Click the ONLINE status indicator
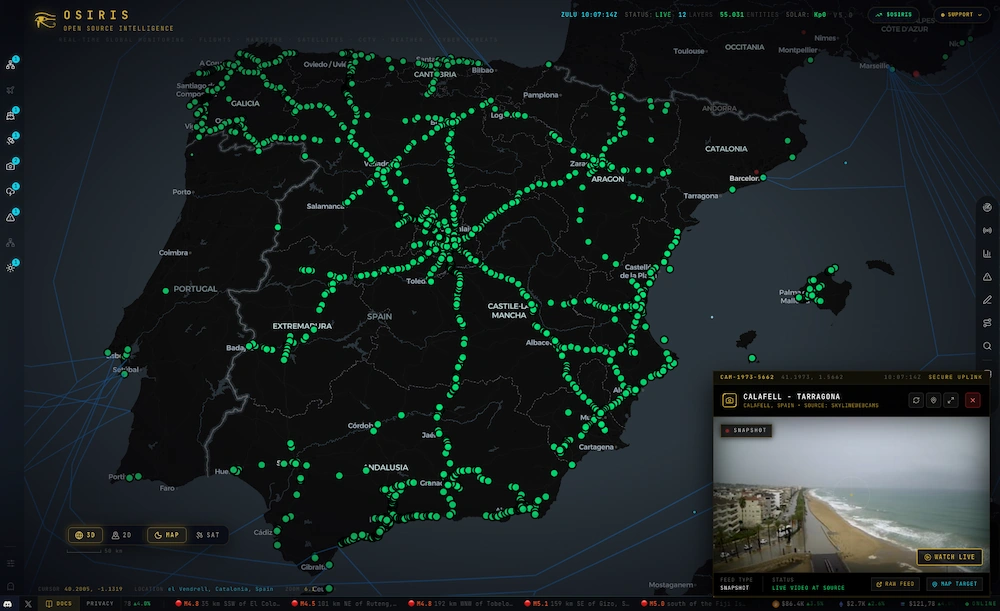Image resolution: width=1000 pixels, height=611 pixels. (x=981, y=603)
